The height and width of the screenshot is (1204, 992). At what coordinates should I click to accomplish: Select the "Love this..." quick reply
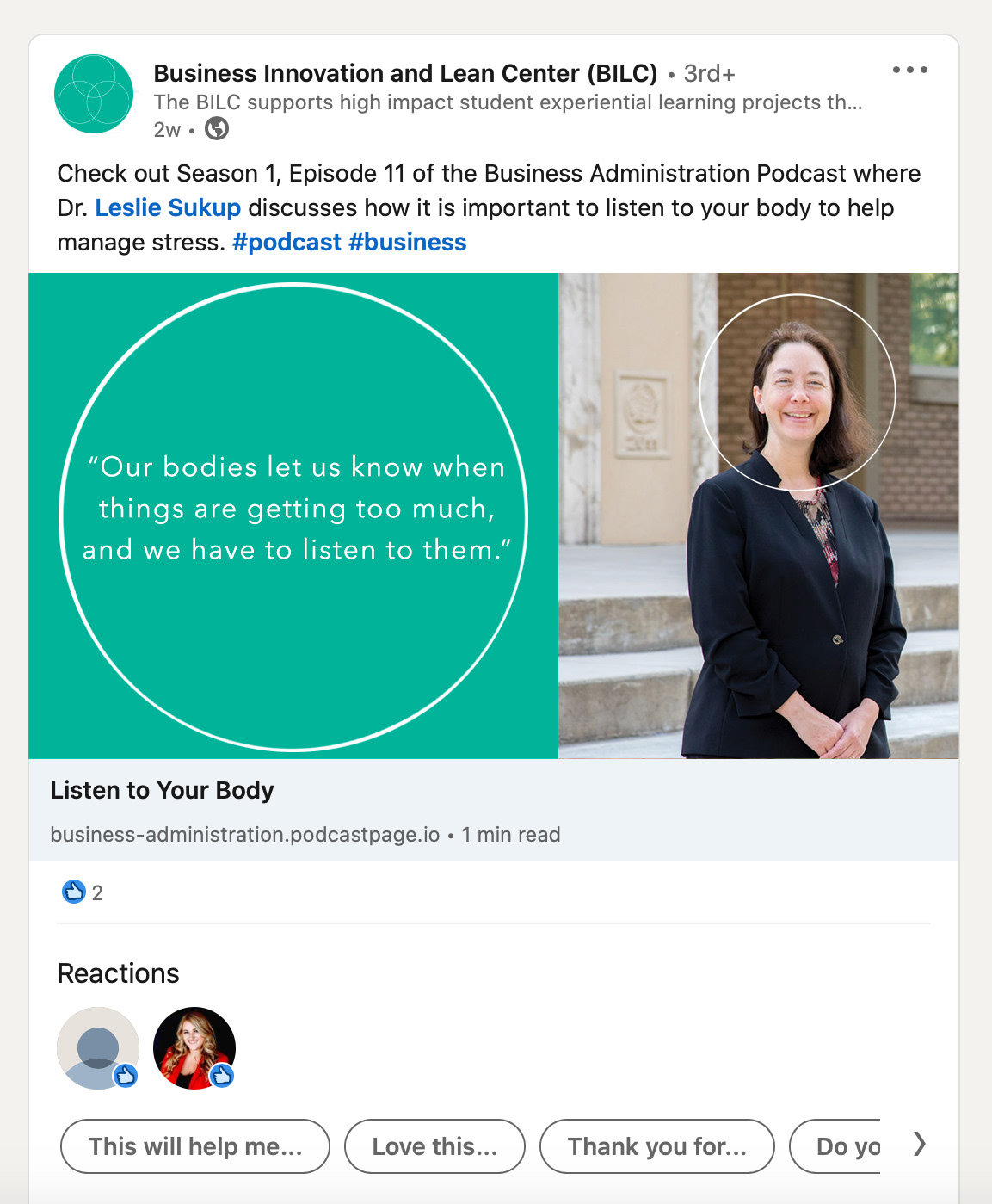point(434,1146)
